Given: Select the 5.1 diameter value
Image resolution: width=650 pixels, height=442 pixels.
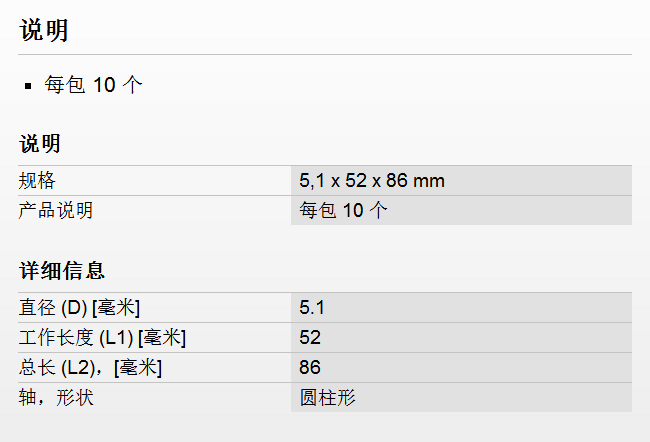Looking at the screenshot, I should [x=312, y=308].
